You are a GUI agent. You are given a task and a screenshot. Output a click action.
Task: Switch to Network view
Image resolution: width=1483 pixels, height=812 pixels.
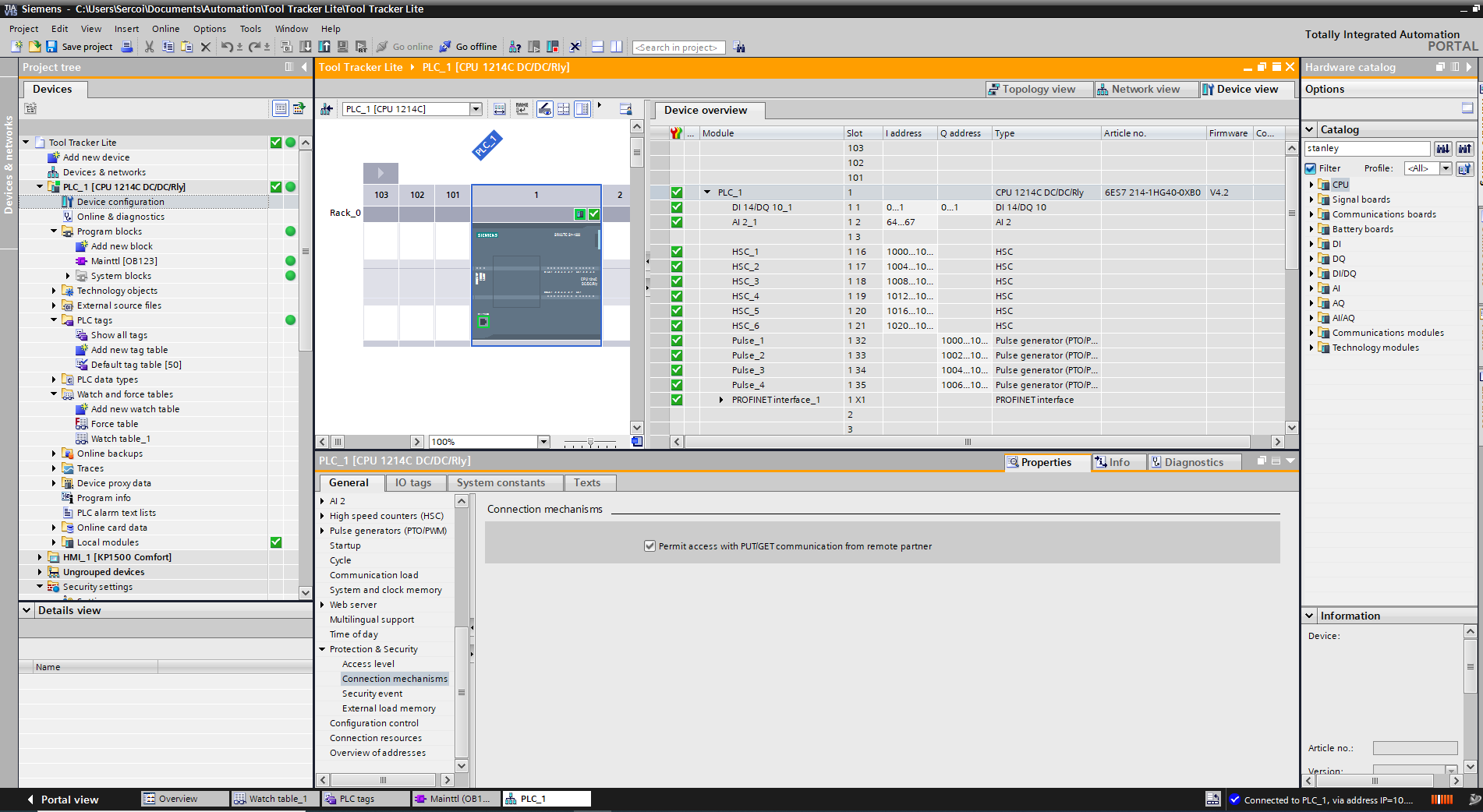[1144, 89]
